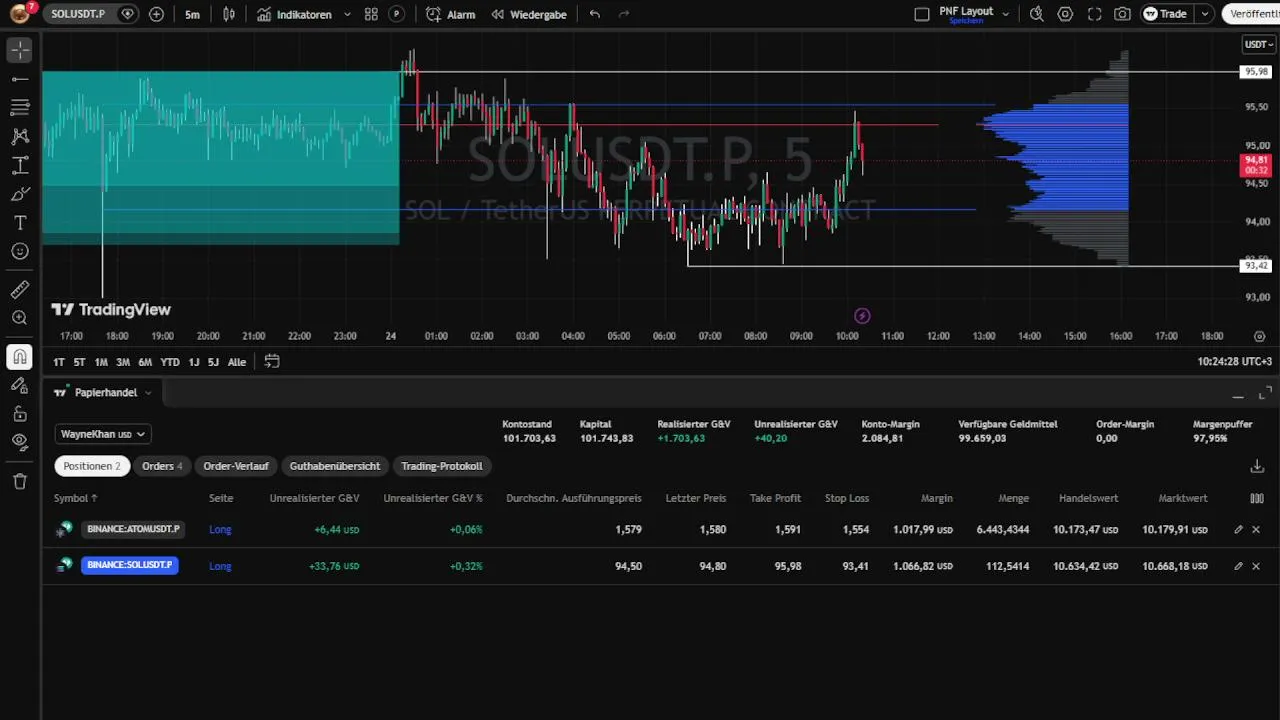
Task: Open the table column settings icon
Action: pyautogui.click(x=1257, y=498)
